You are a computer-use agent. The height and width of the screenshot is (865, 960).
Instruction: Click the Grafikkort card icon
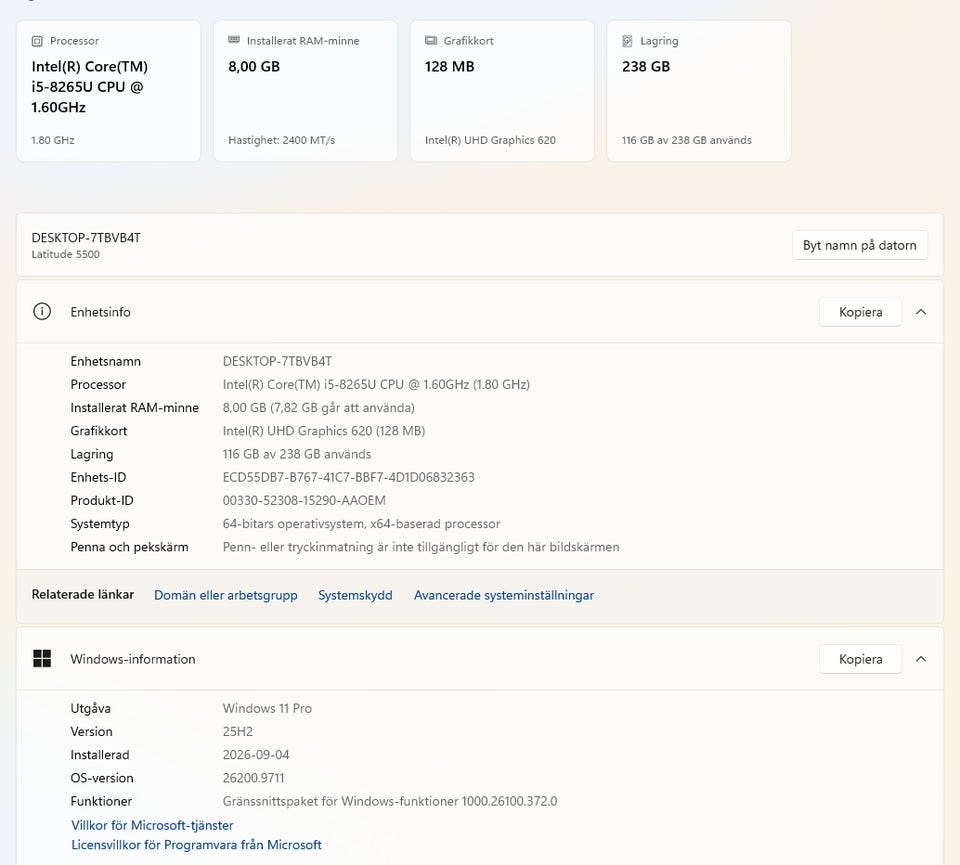431,40
